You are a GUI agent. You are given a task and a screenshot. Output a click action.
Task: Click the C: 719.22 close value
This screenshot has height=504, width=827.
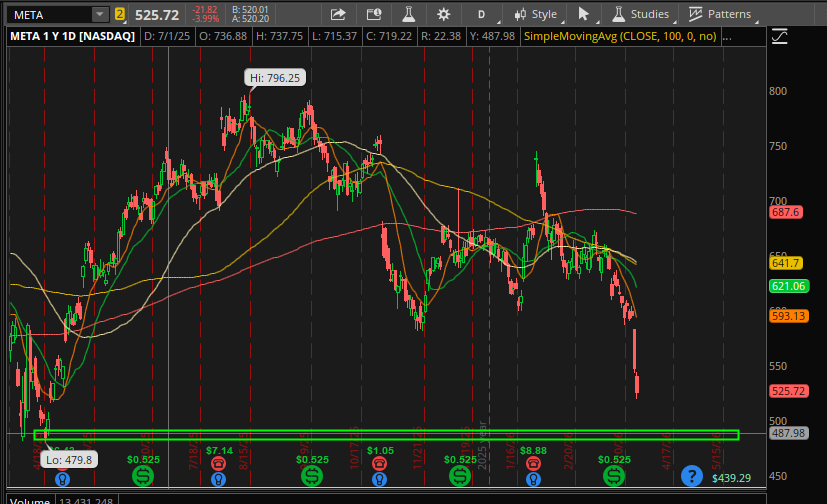(389, 36)
